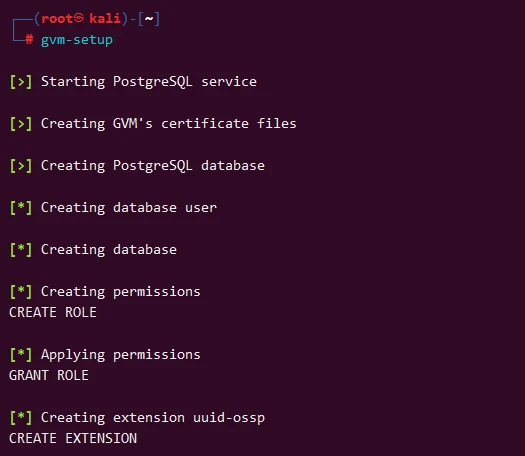The height and width of the screenshot is (456, 525).
Task: Click the CREATE EXTENSION output line
Action: [x=73, y=438]
